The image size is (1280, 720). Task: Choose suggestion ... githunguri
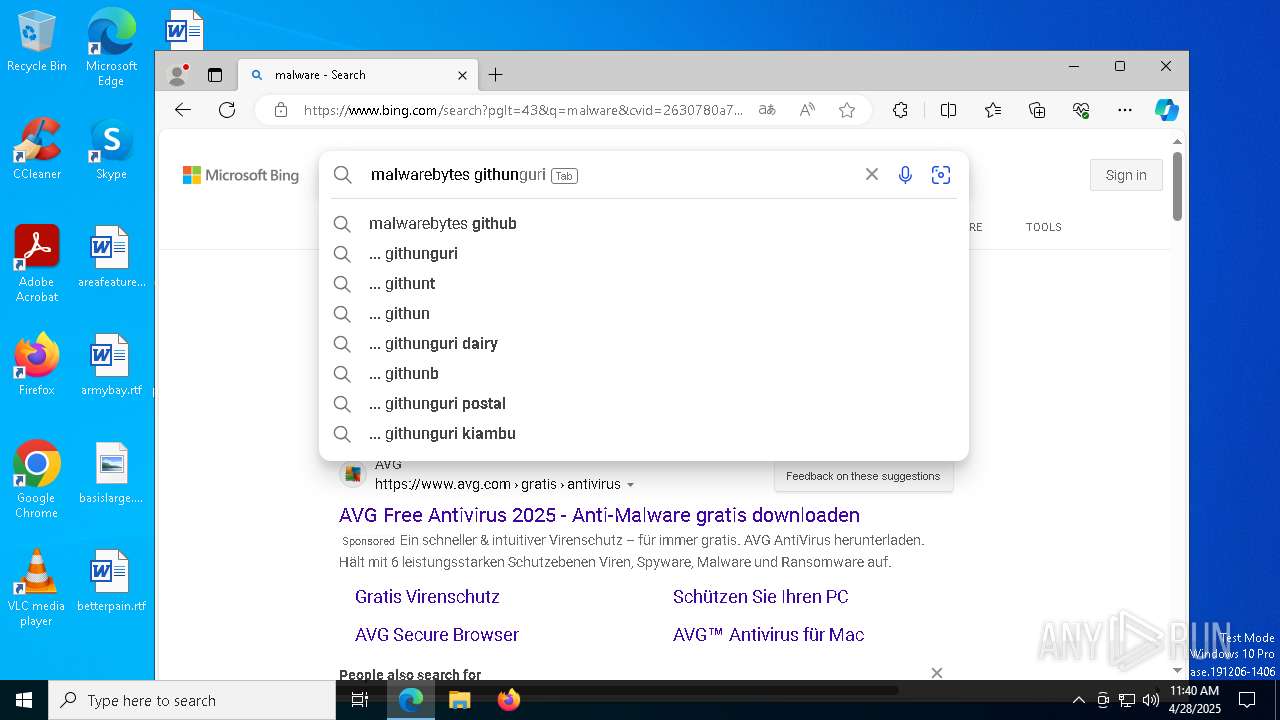coord(644,254)
